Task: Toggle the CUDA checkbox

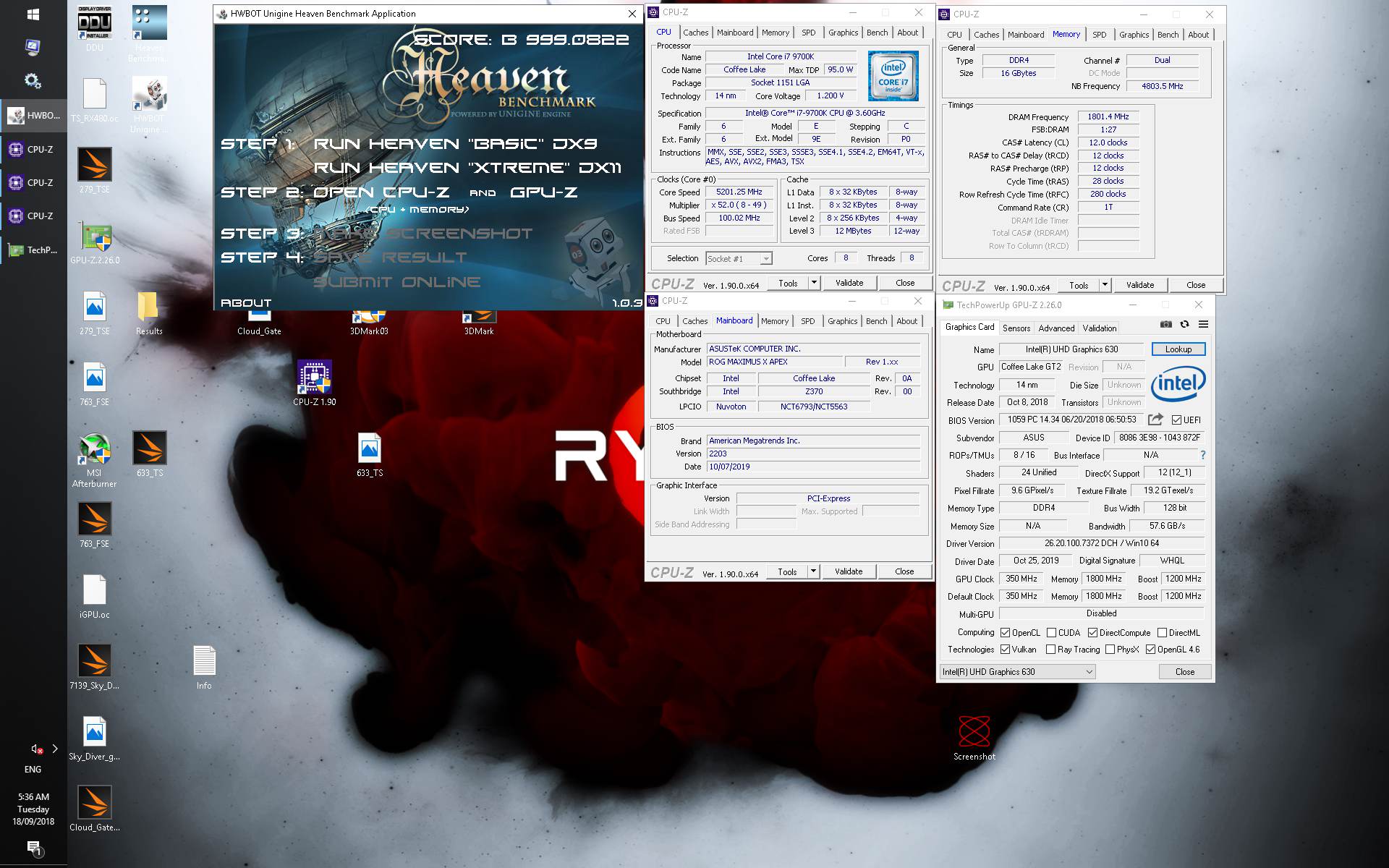Action: tap(1051, 632)
